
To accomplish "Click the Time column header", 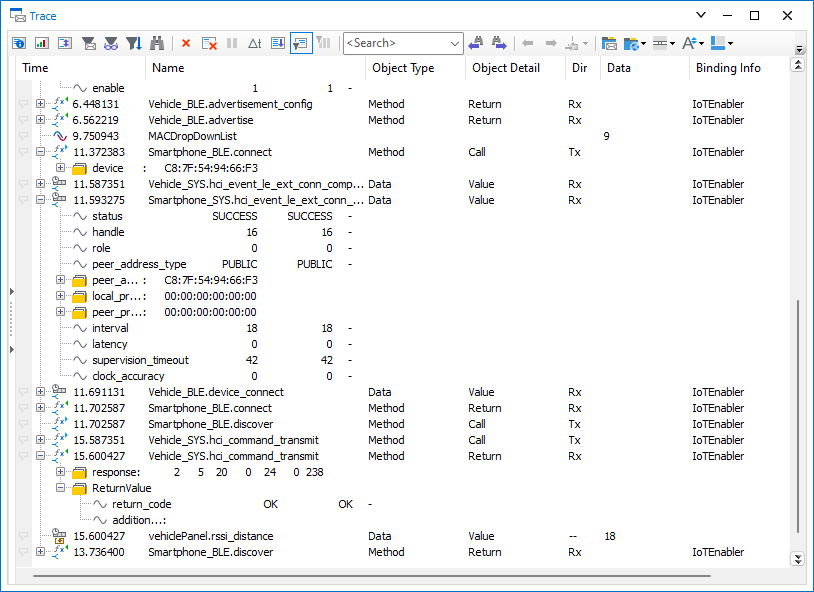I will point(80,68).
